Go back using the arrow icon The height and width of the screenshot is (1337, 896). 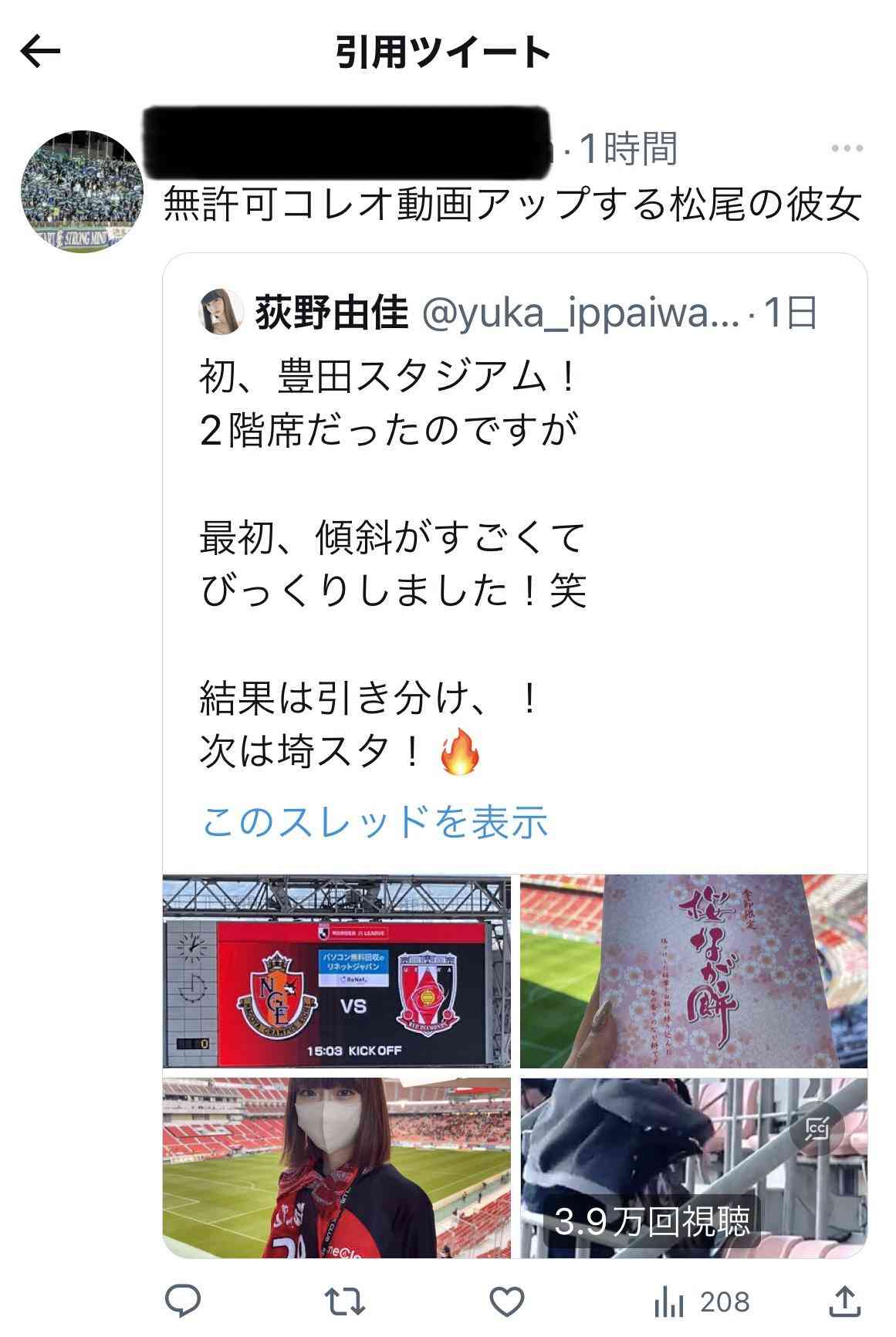40,52
